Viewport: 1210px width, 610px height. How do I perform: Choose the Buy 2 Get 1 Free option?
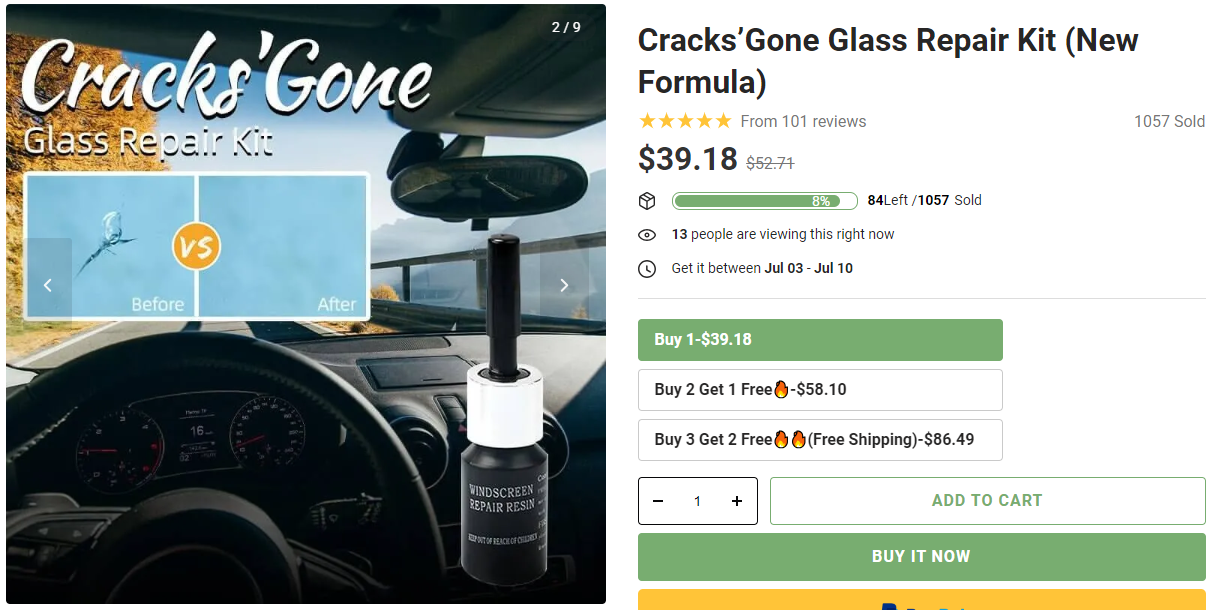click(x=820, y=390)
